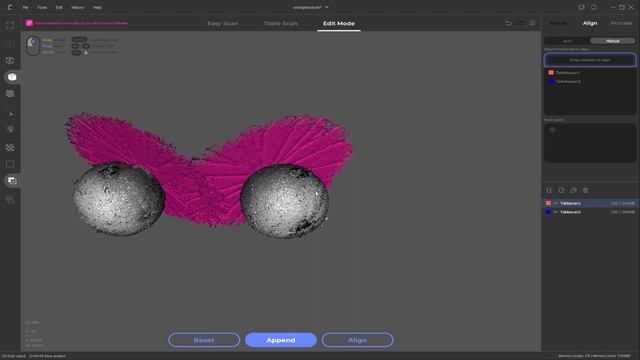Click the first title bar icon left of minimize
The height and width of the screenshot is (360, 640).
tap(581, 7)
